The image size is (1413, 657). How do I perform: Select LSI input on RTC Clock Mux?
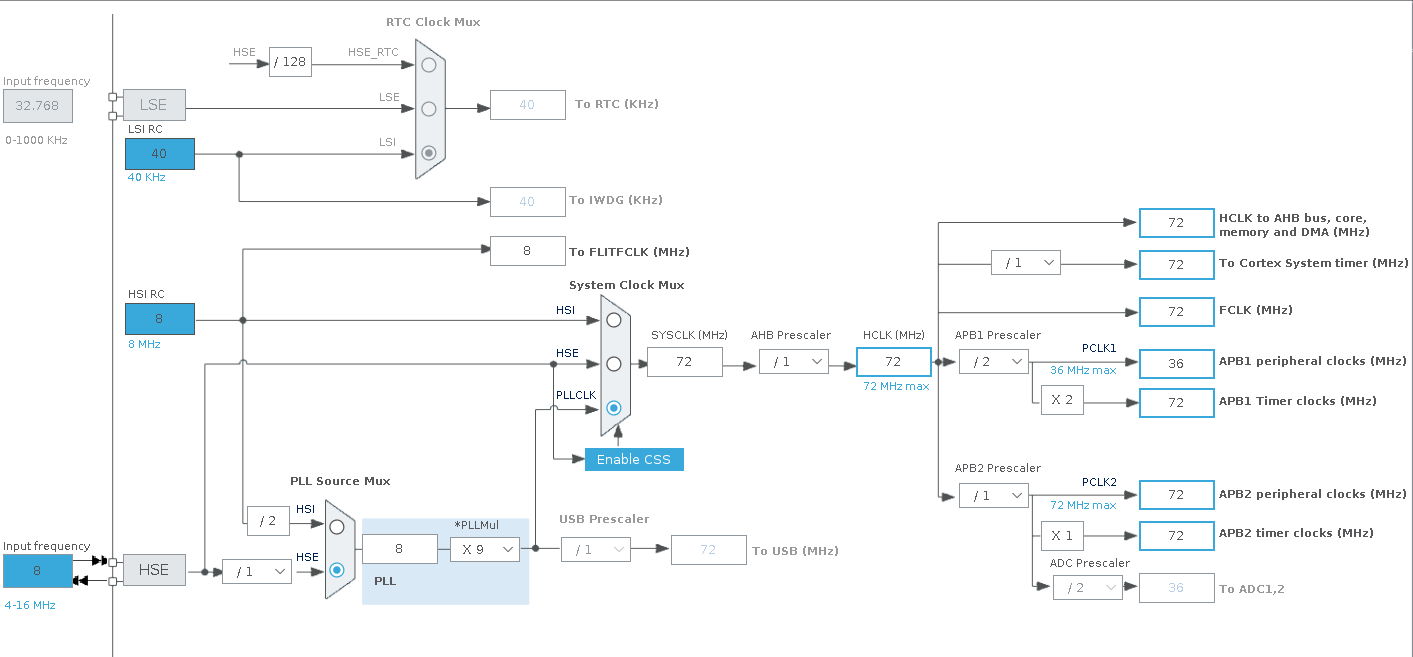(429, 153)
